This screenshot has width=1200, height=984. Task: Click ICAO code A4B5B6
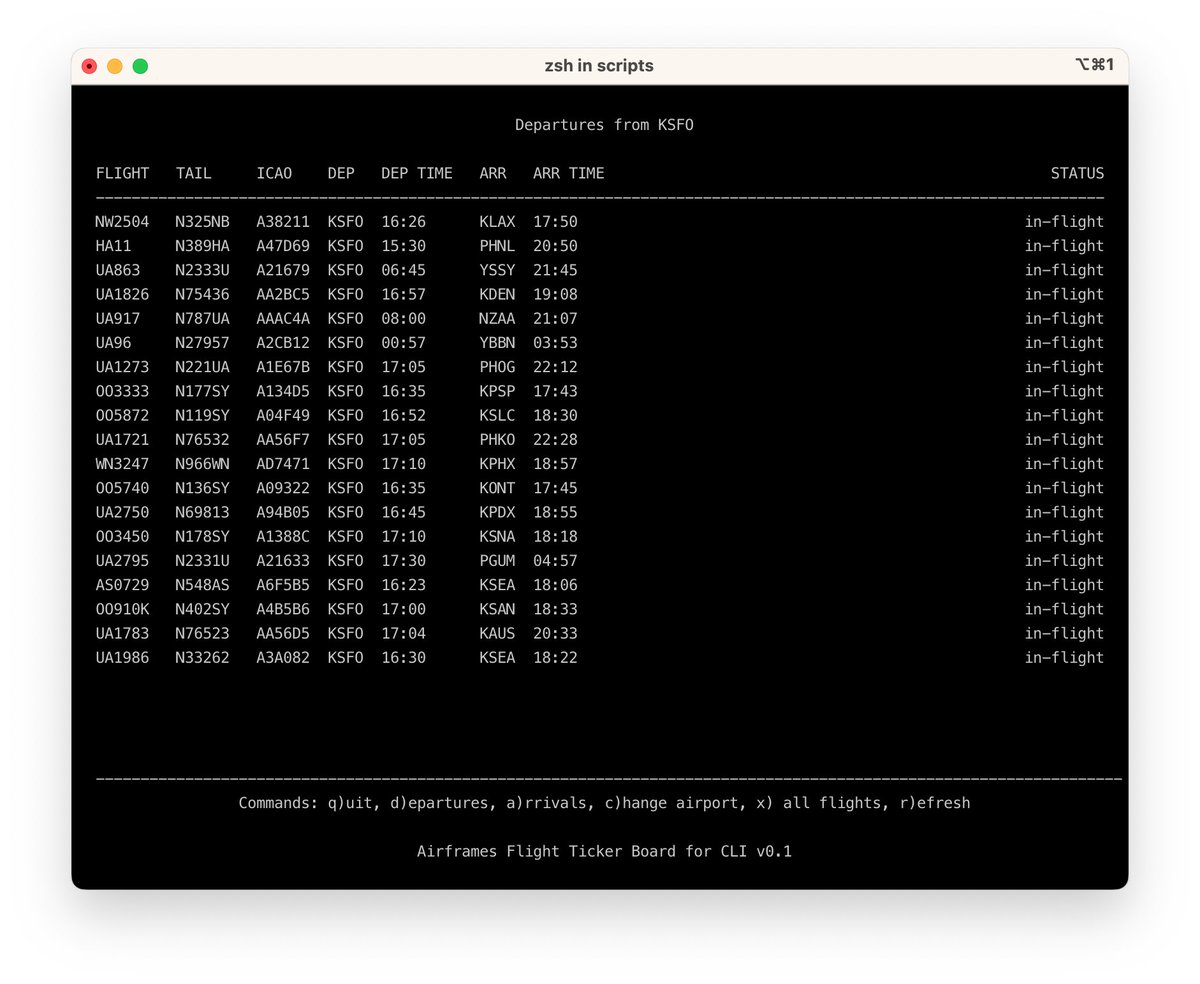click(x=283, y=609)
